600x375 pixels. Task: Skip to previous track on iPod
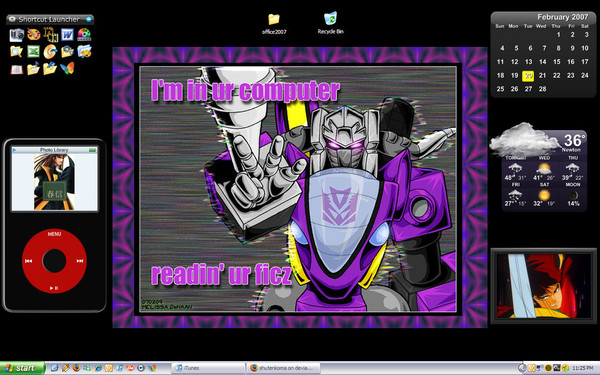[x=28, y=261]
